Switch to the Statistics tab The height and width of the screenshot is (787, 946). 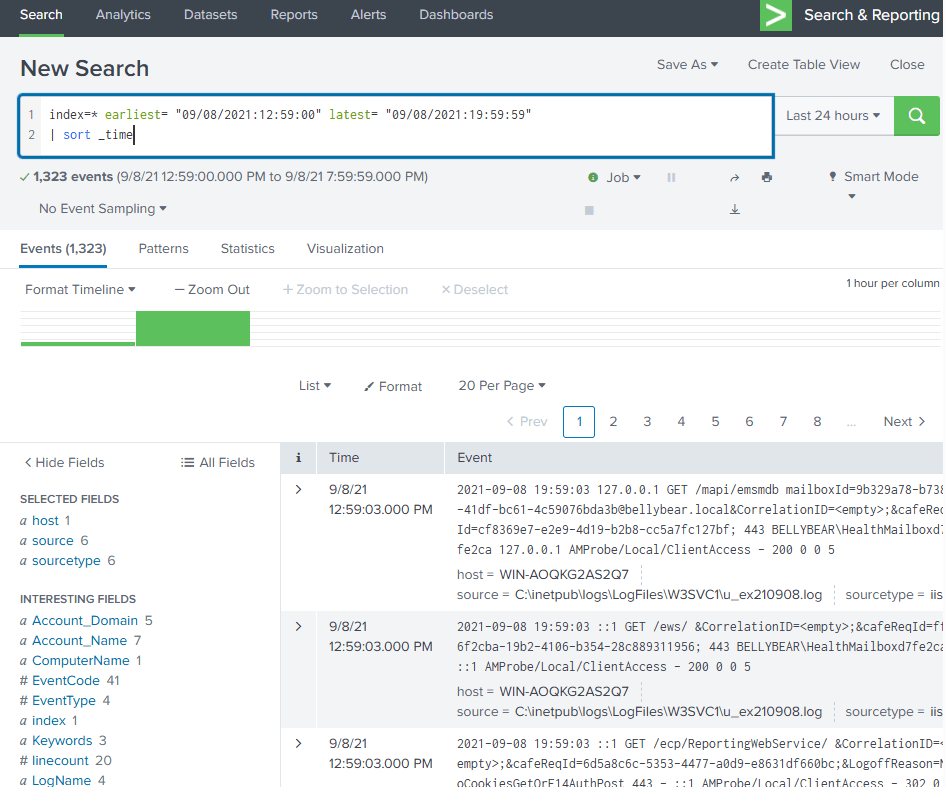click(x=247, y=249)
